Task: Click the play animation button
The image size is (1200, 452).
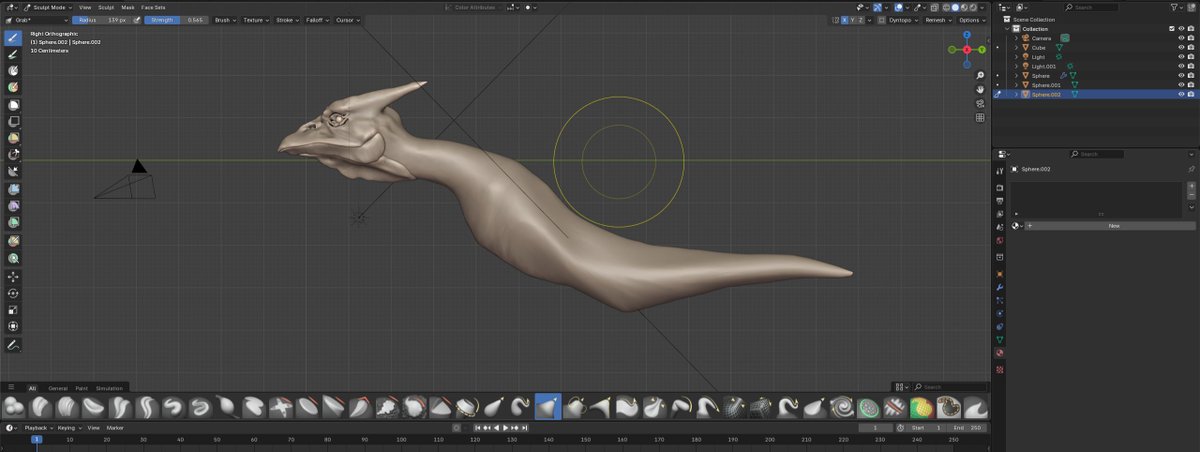Action: click(x=505, y=427)
